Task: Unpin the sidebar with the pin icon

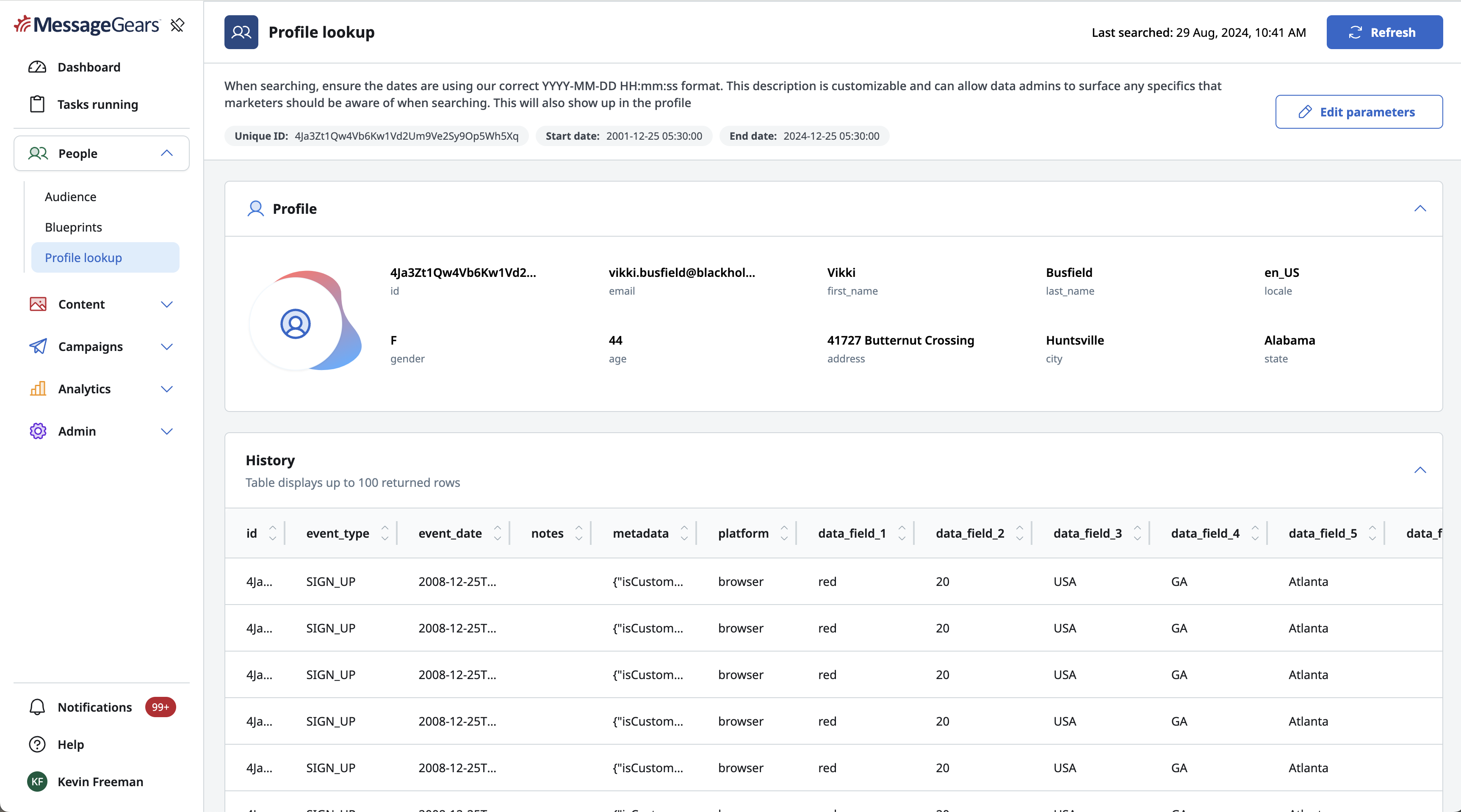Action: (177, 25)
